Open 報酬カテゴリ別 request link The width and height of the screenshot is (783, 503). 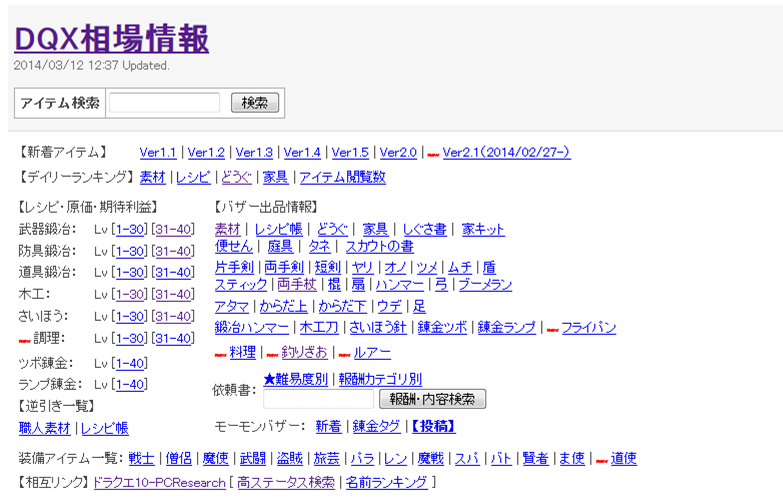[x=381, y=380]
